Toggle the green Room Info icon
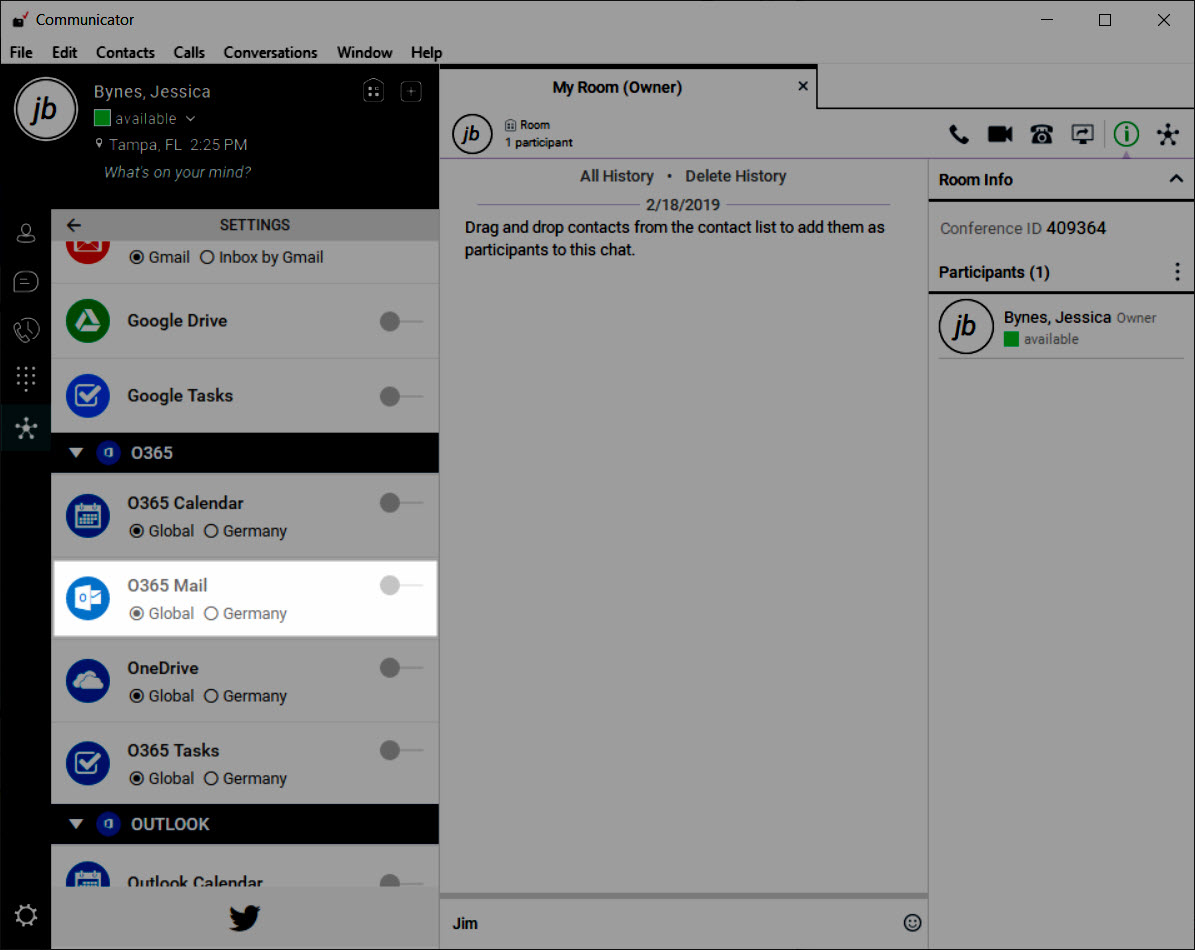The width and height of the screenshot is (1195, 950). [1126, 135]
